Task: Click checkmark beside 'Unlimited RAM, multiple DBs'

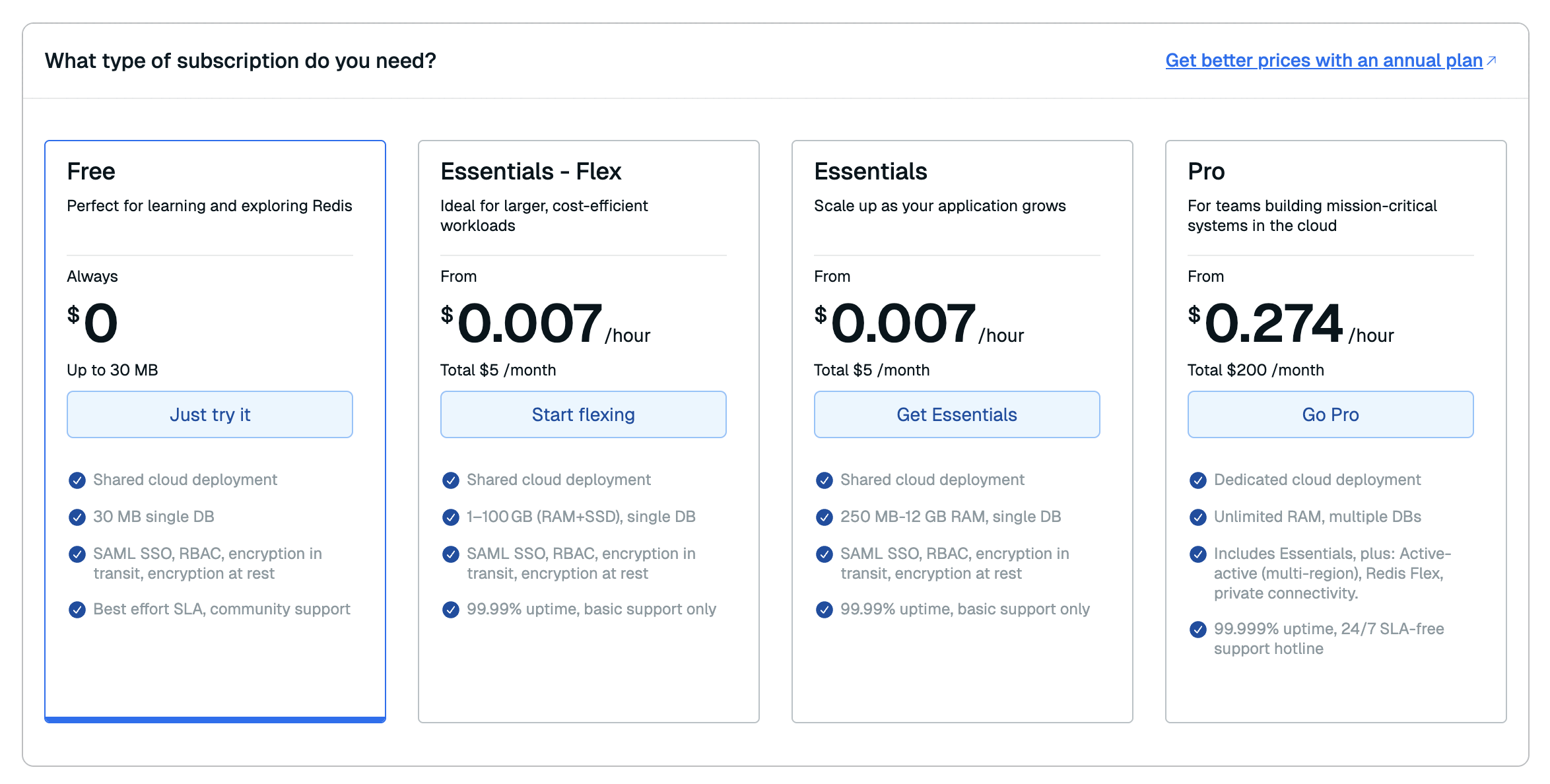Action: (x=1198, y=517)
